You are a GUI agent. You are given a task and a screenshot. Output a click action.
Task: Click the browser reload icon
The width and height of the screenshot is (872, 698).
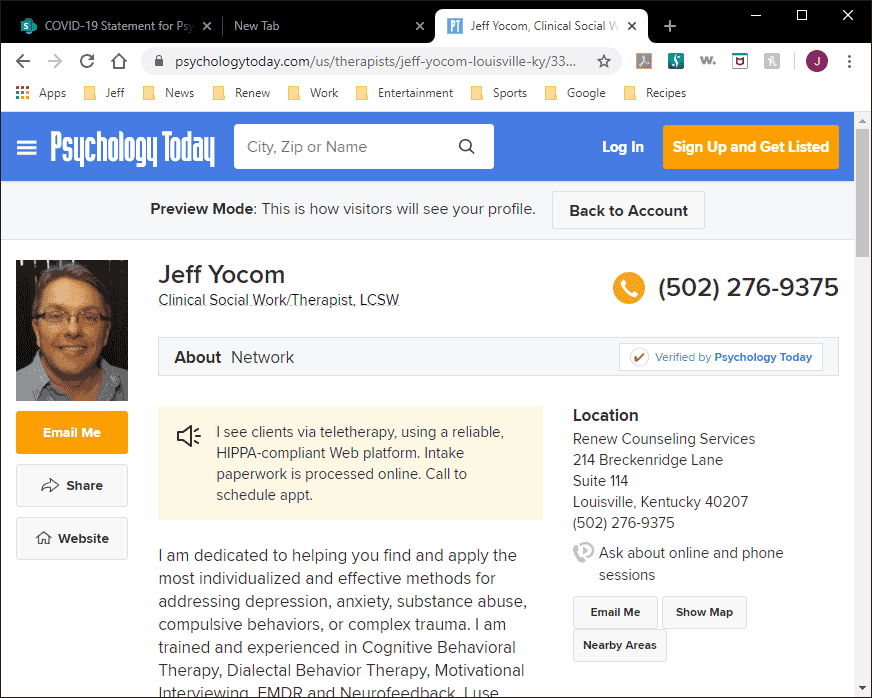(x=87, y=61)
